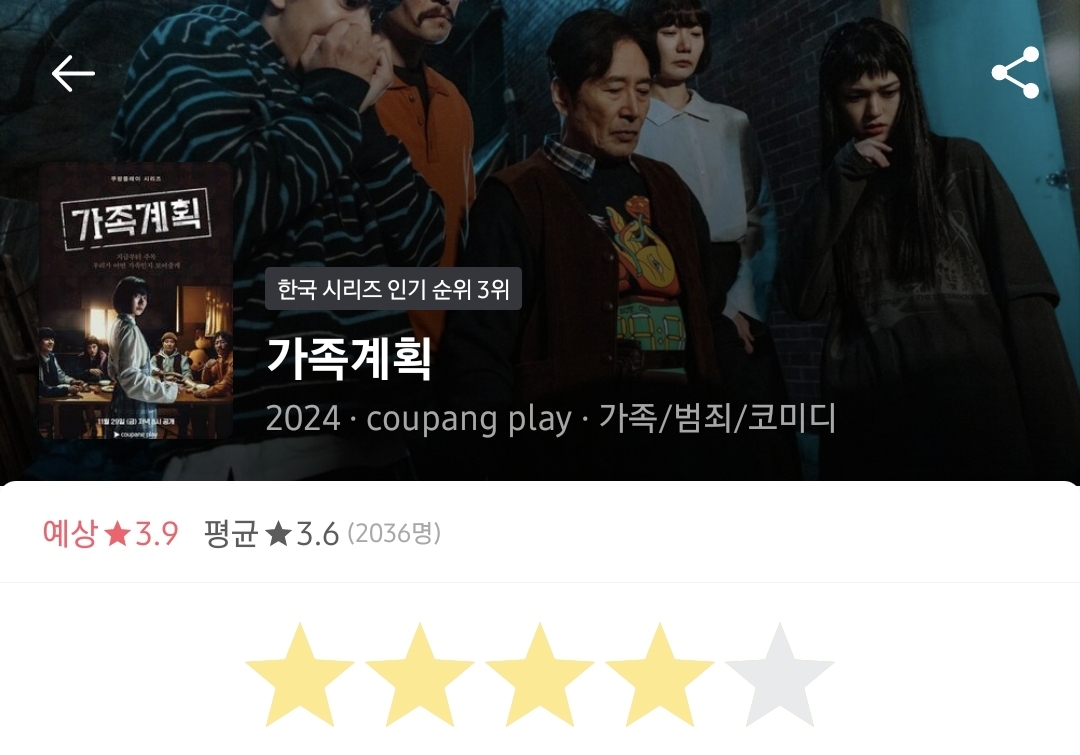Open the share icon
This screenshot has height=755, width=1080.
(1015, 72)
